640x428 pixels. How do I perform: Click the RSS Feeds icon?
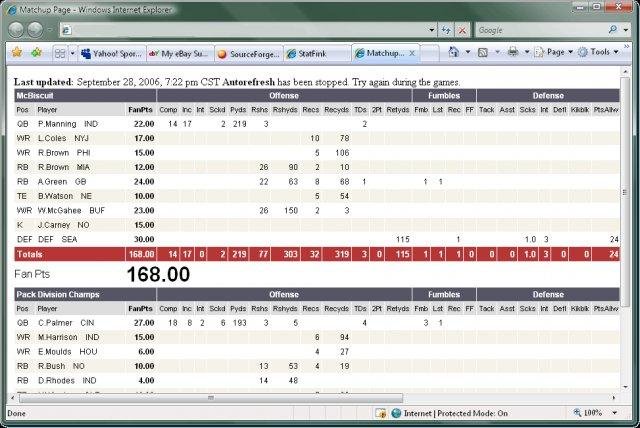click(x=483, y=52)
